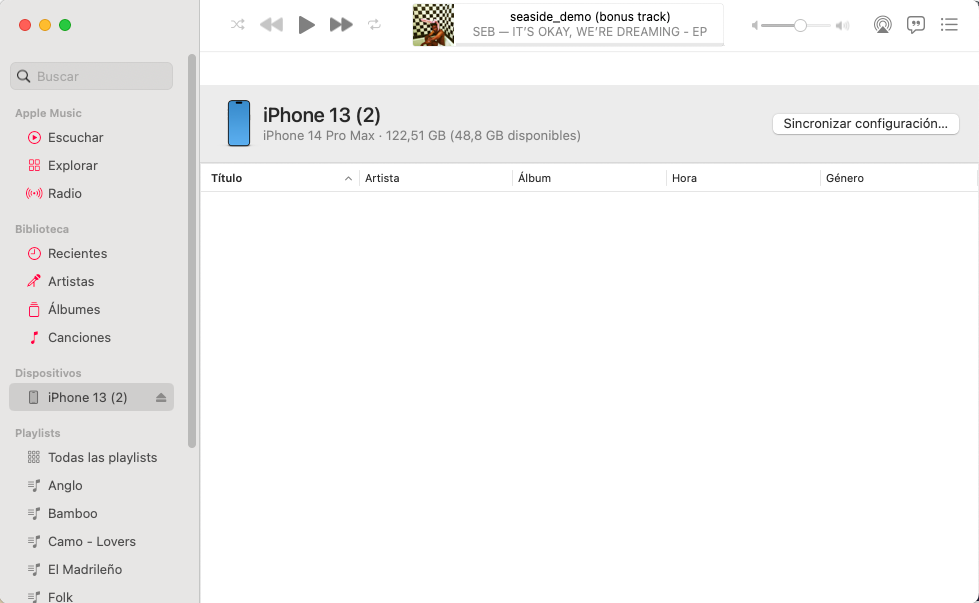
Task: Show Recientes in library
Action: tap(91, 253)
